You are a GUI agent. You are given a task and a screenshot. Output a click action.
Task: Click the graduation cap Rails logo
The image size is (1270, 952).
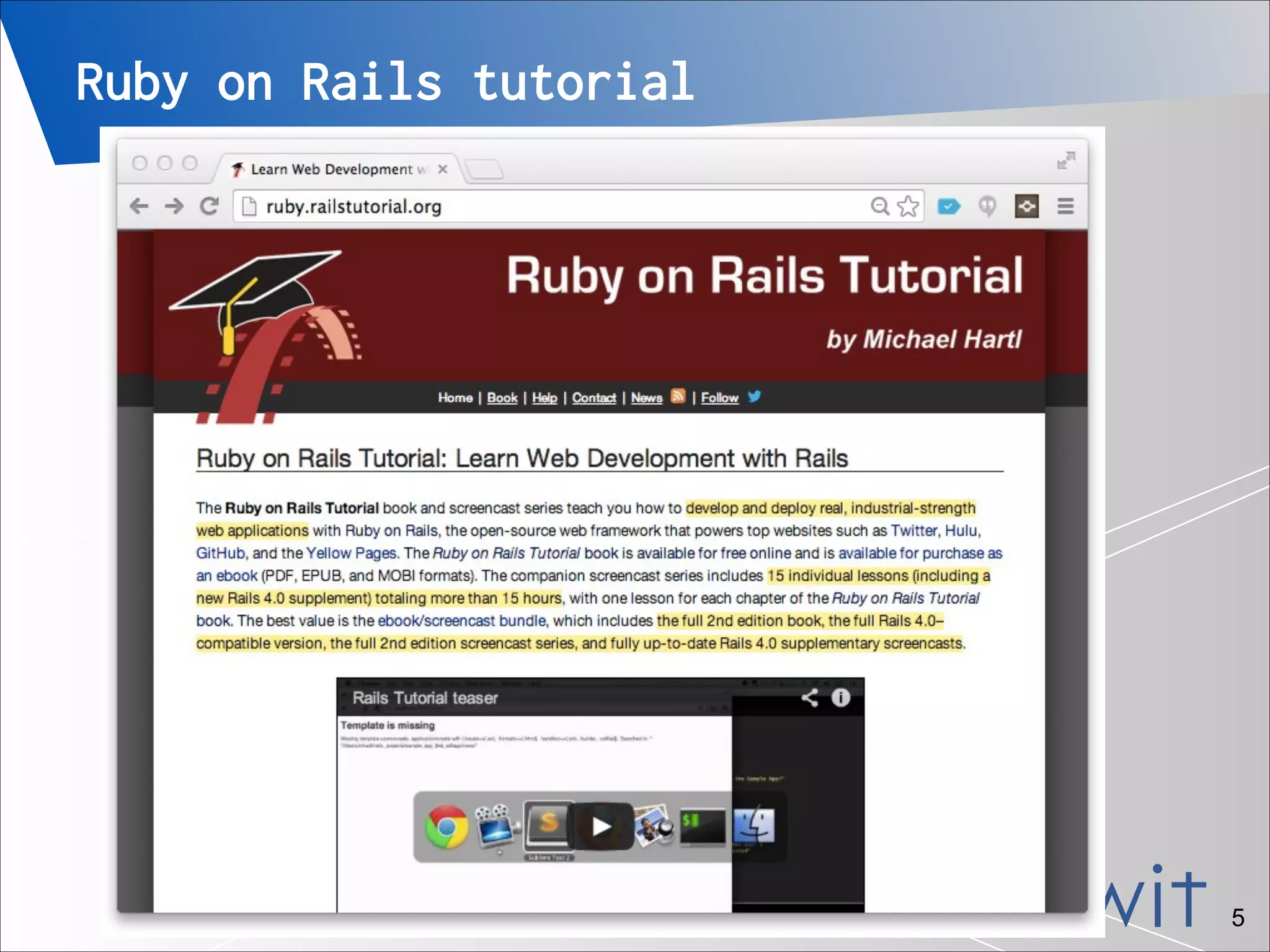pyautogui.click(x=265, y=337)
